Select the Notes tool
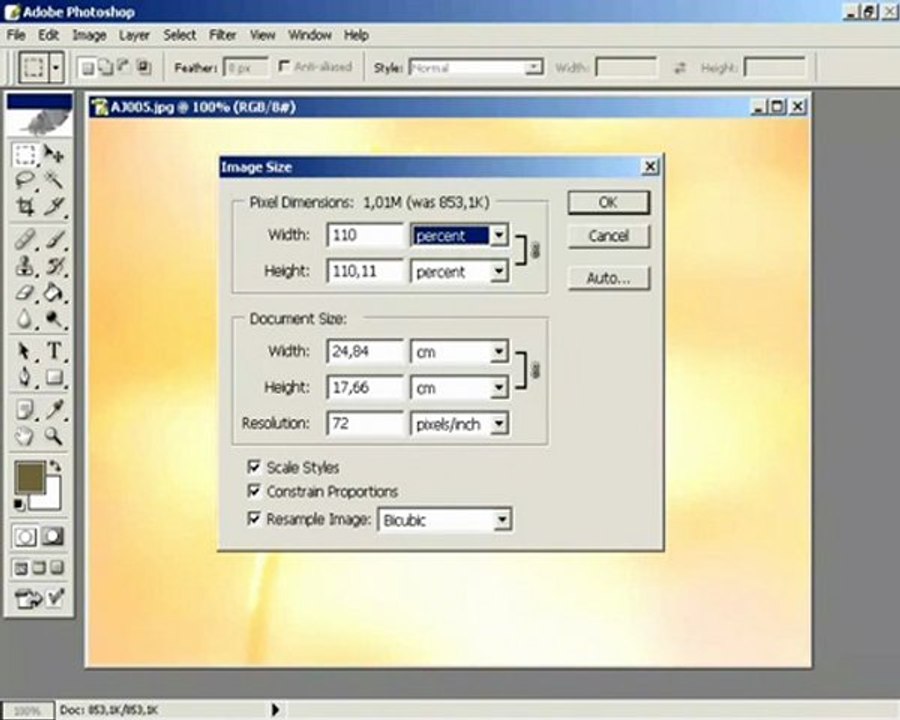The image size is (900, 720). (x=25, y=410)
